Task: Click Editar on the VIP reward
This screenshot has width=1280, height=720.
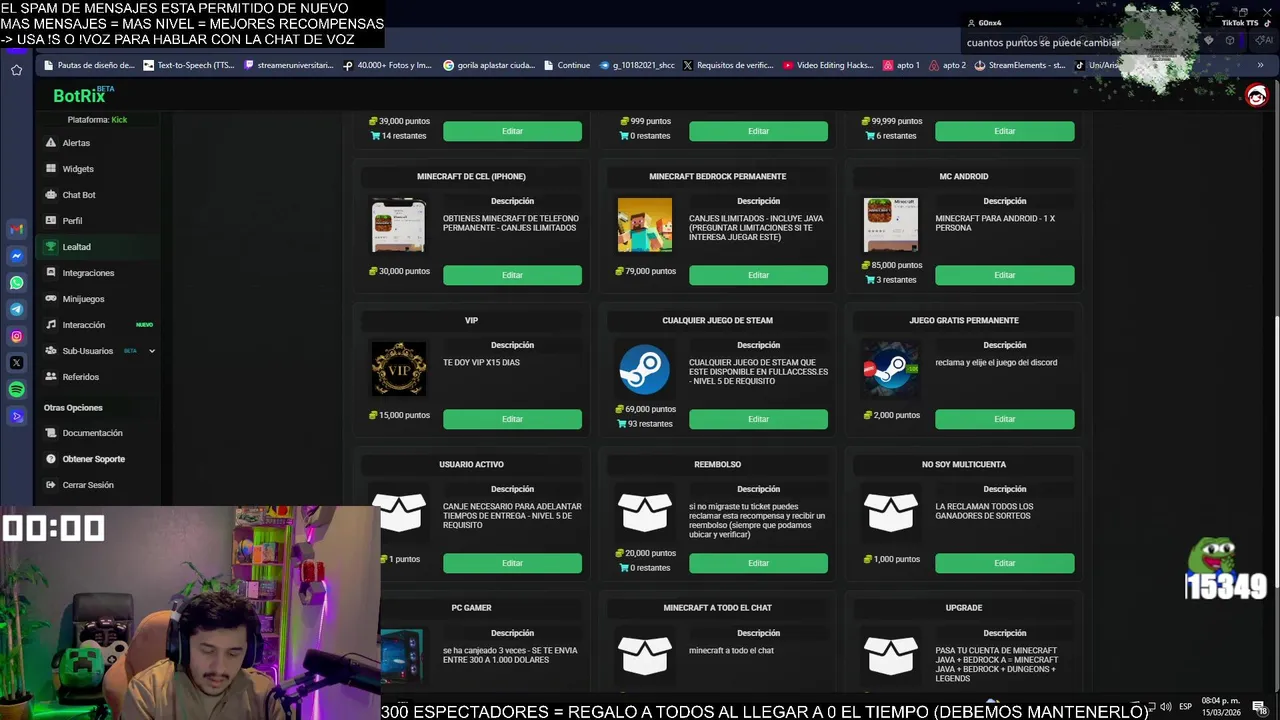Action: (x=512, y=419)
